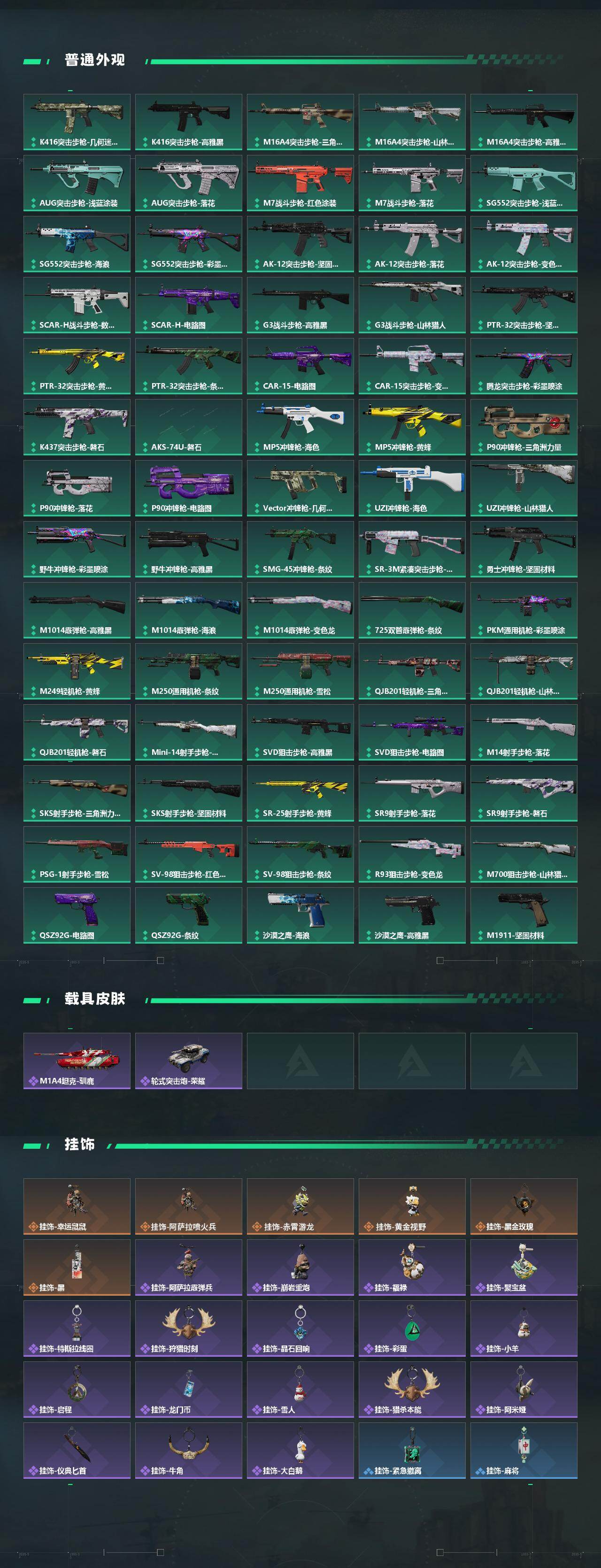
Task: Select the 挂饰-赤霄游龙 charm
Action: pyautogui.click(x=300, y=1207)
